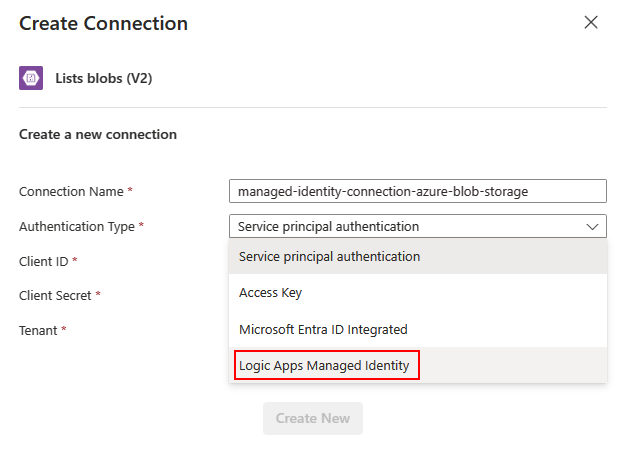
Task: Click the Connection Name text field
Action: 417,191
